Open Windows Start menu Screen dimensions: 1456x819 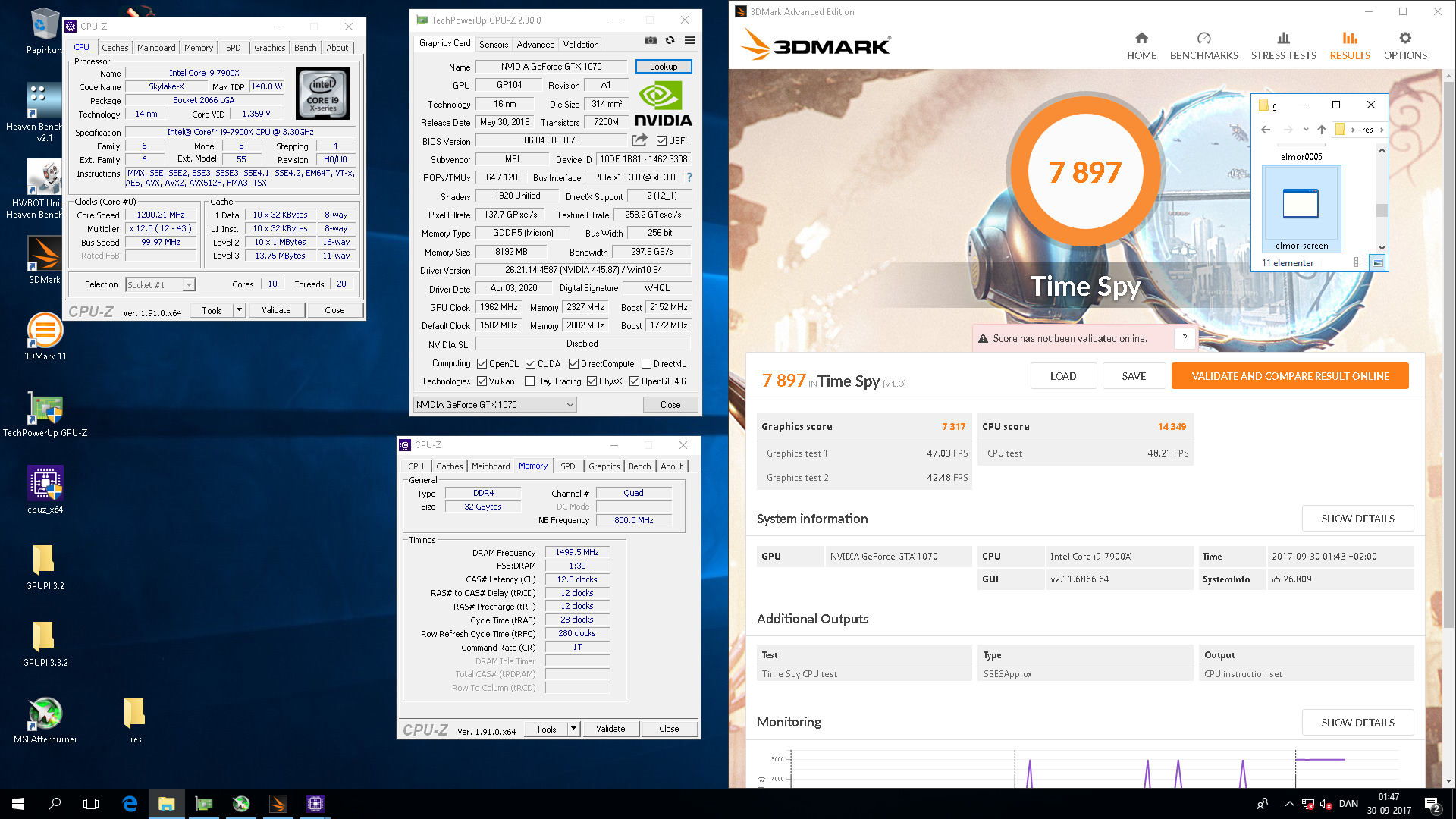[x=18, y=804]
